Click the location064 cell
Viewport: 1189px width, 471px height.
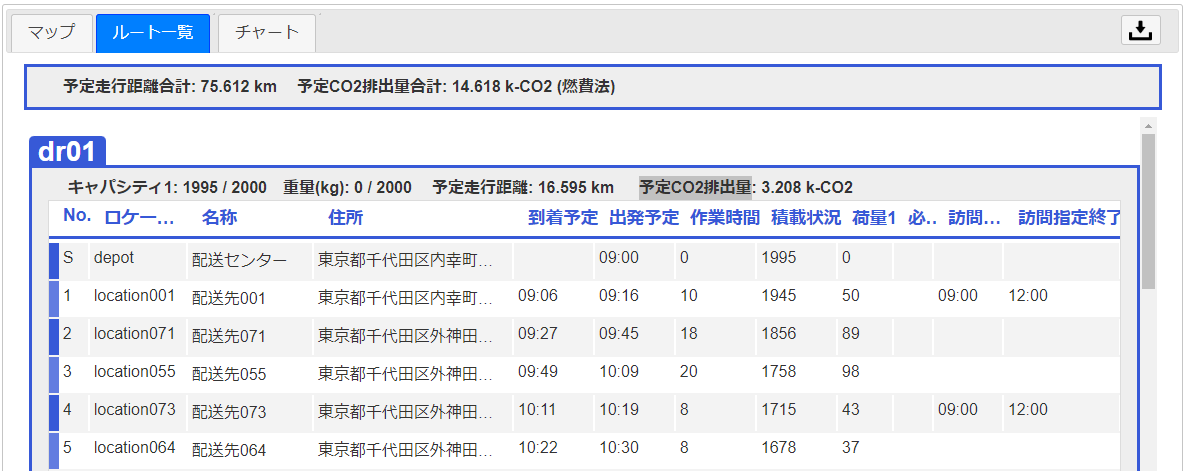click(x=134, y=448)
